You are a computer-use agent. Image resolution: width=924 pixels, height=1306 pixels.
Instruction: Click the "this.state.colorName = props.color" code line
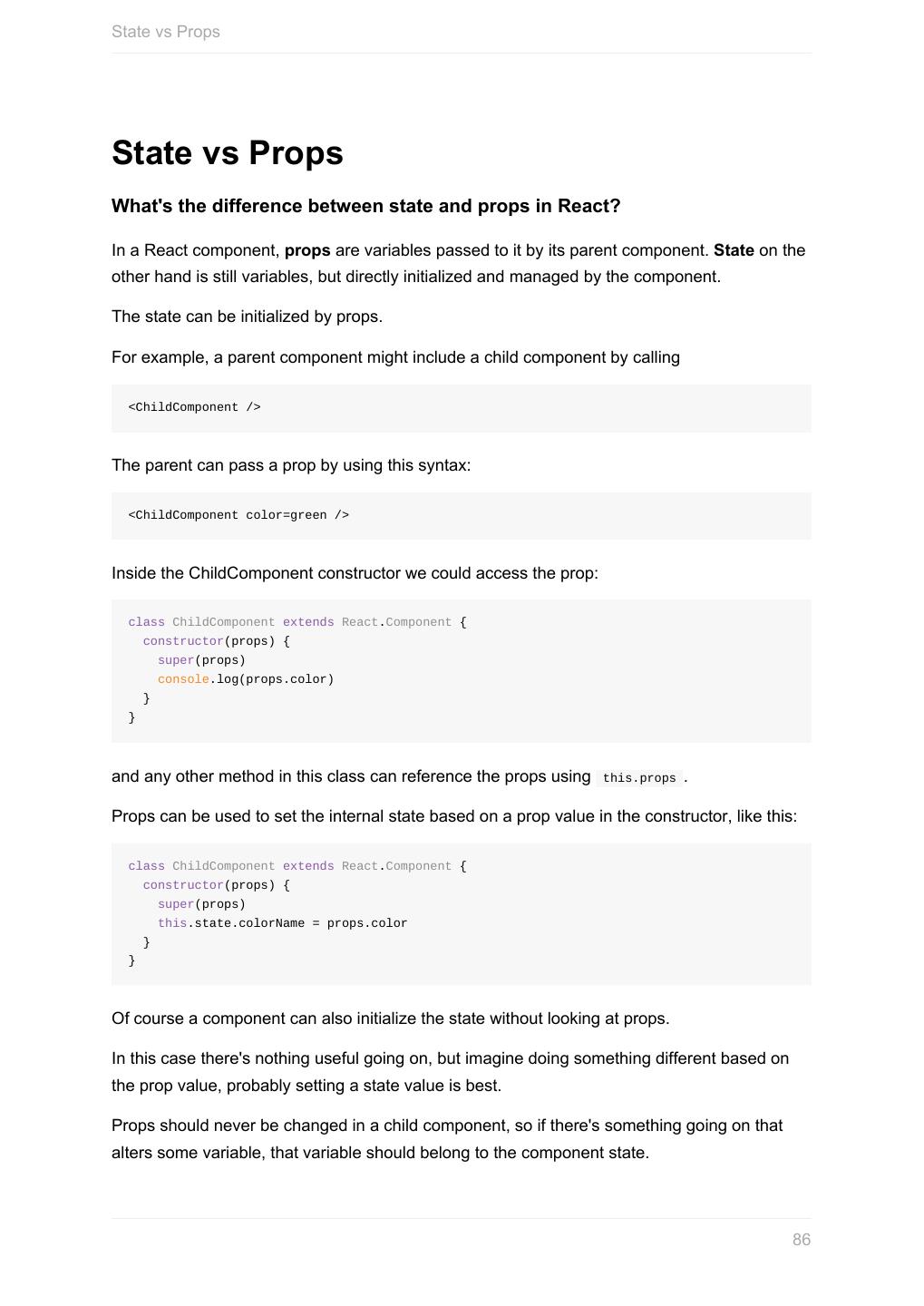click(282, 923)
